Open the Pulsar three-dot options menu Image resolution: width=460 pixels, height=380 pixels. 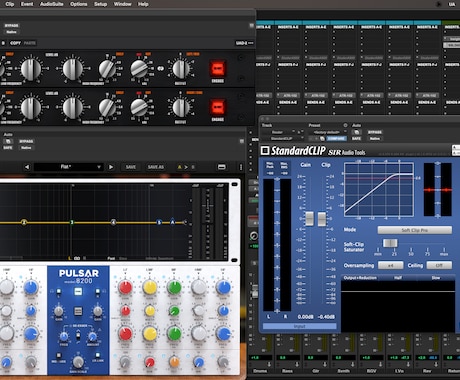pos(241,167)
